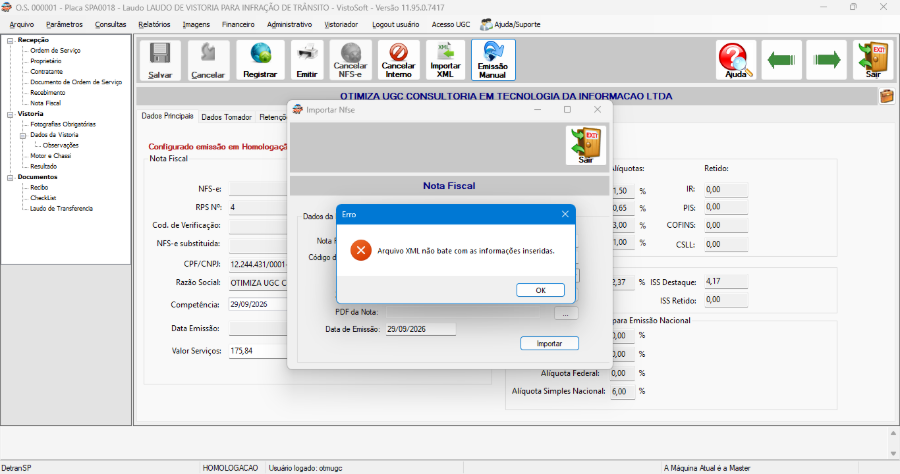Open the Relatórios menu
The image size is (900, 474).
point(154,24)
